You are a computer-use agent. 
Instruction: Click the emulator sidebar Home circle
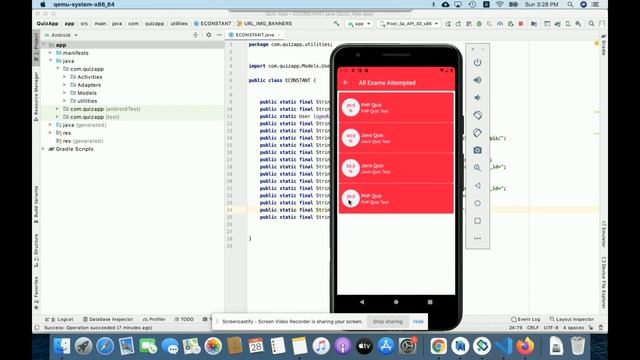(x=477, y=203)
